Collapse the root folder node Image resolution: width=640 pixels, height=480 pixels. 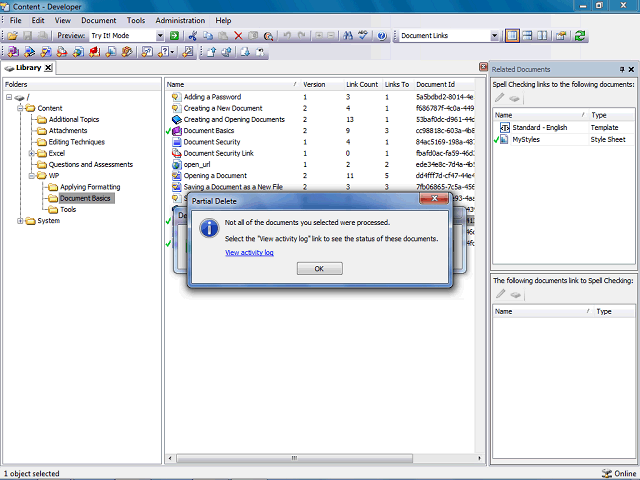coord(9,97)
